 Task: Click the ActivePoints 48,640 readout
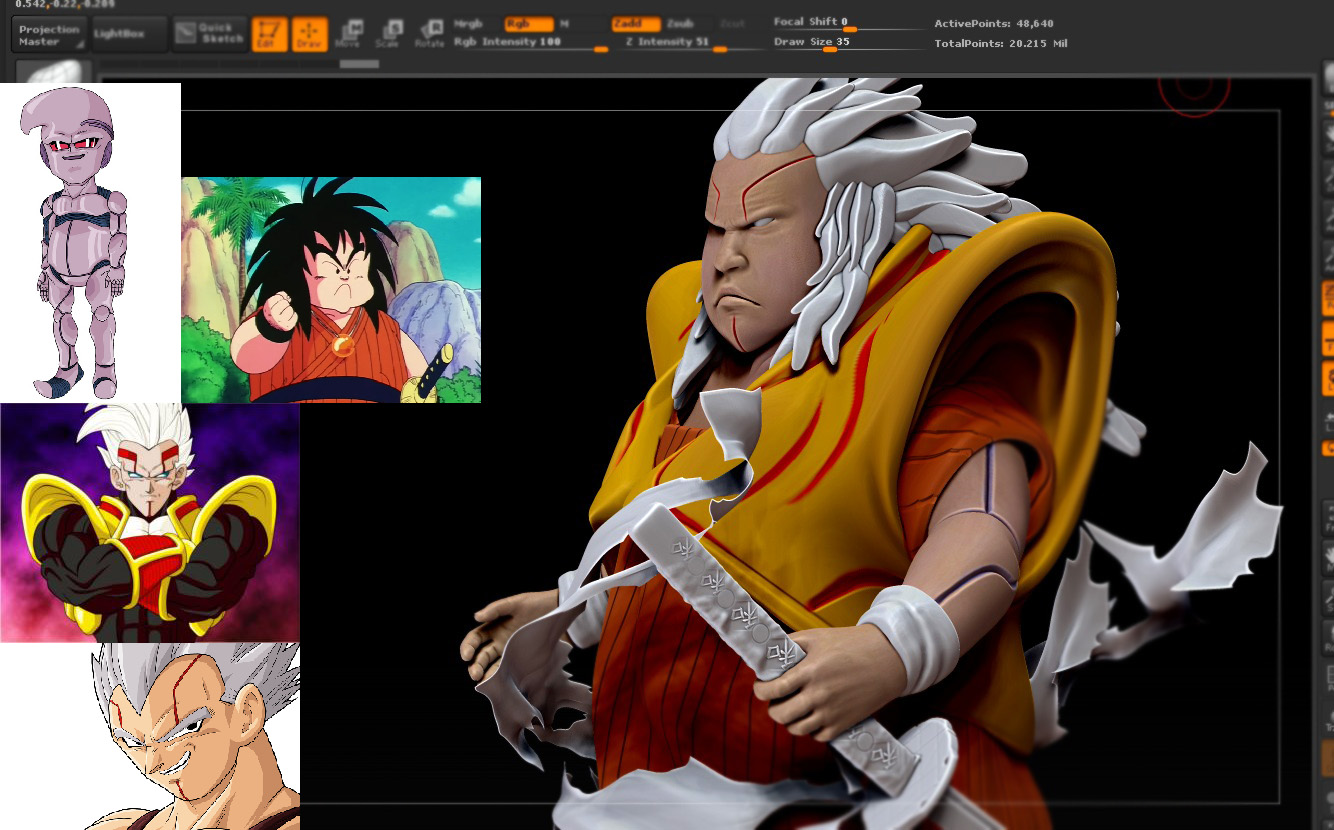(x=994, y=23)
